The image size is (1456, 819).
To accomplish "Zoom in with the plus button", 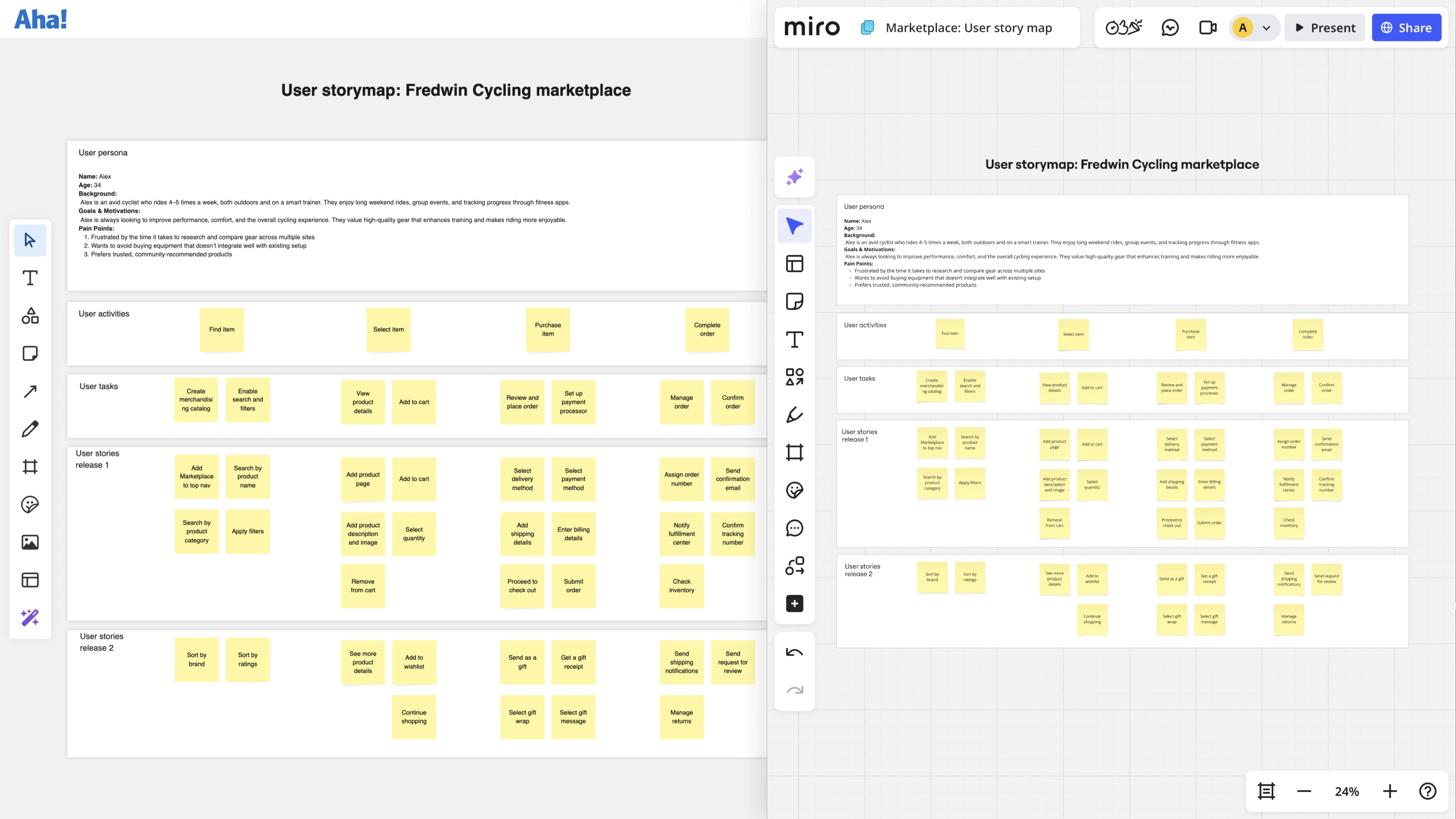I will click(x=1390, y=791).
